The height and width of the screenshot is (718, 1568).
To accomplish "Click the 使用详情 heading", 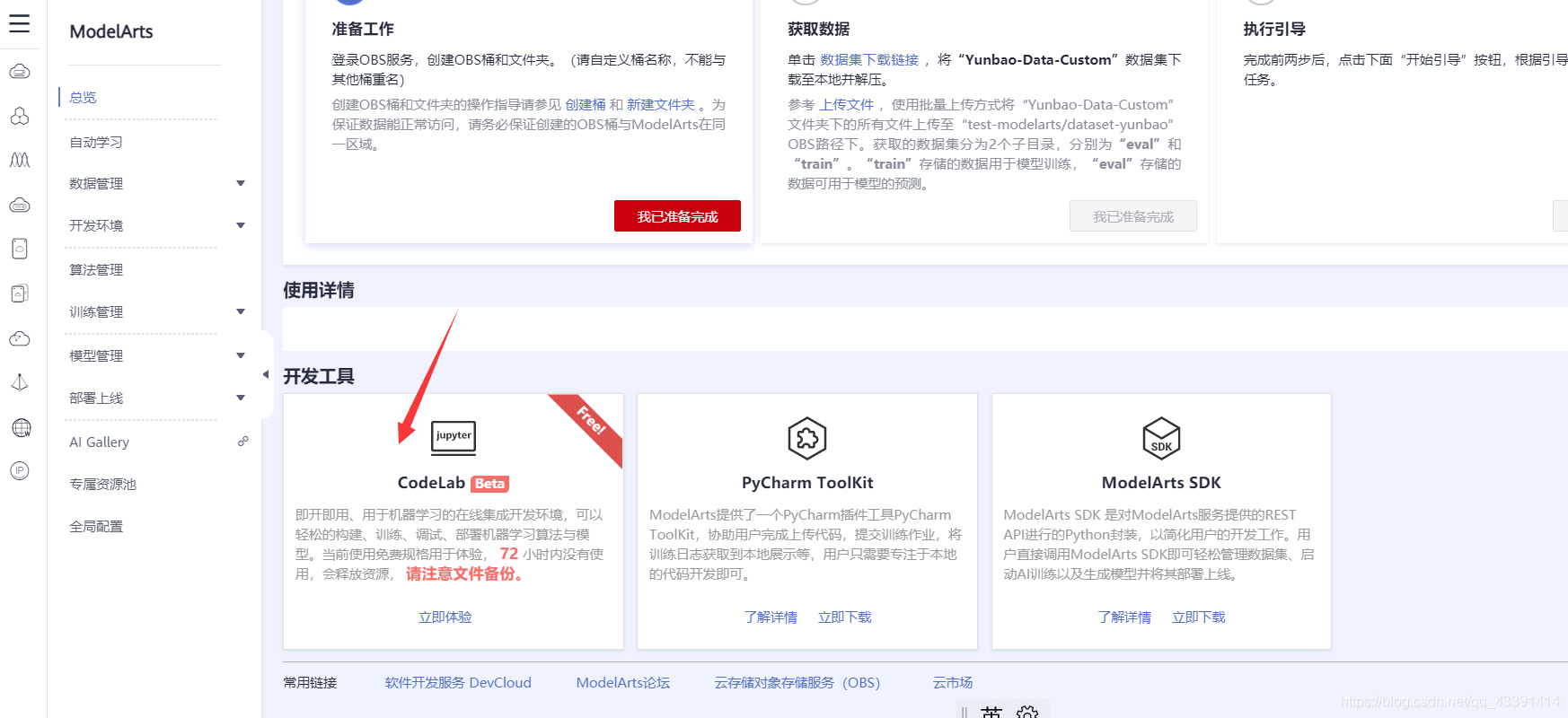I will (319, 290).
